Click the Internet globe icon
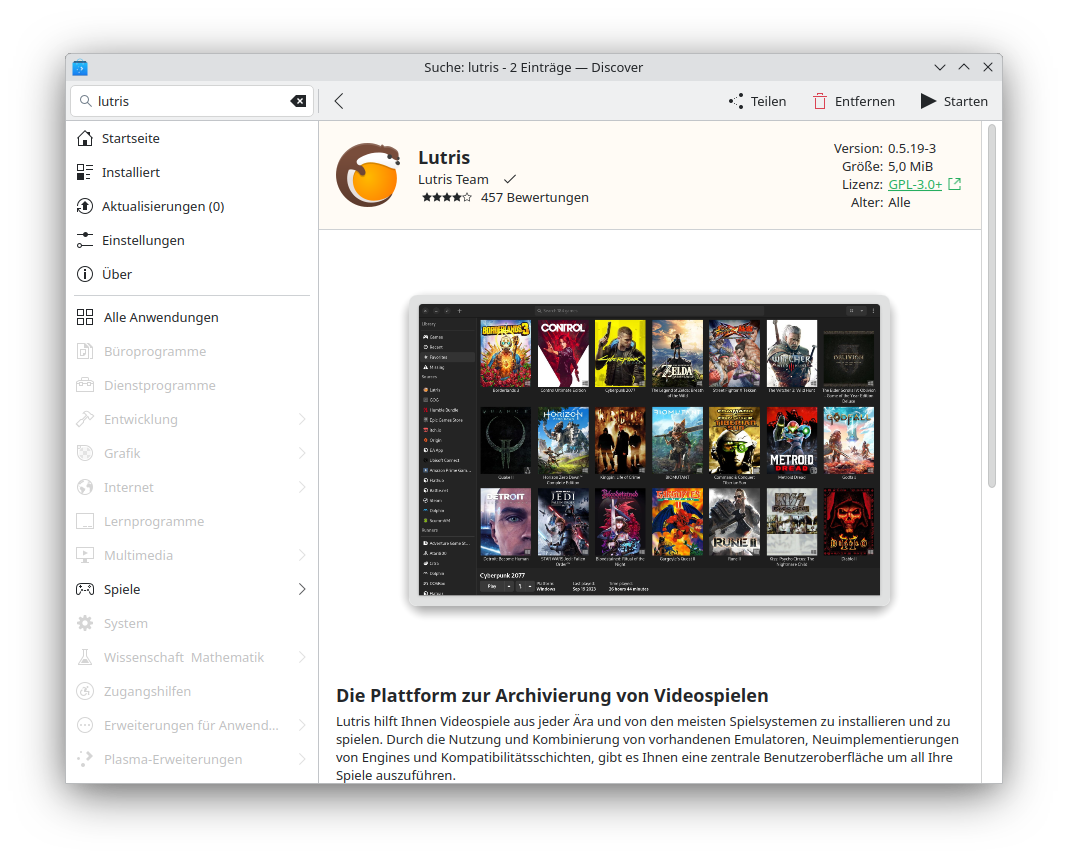Viewport: 1068px width, 861px height. pyautogui.click(x=85, y=488)
